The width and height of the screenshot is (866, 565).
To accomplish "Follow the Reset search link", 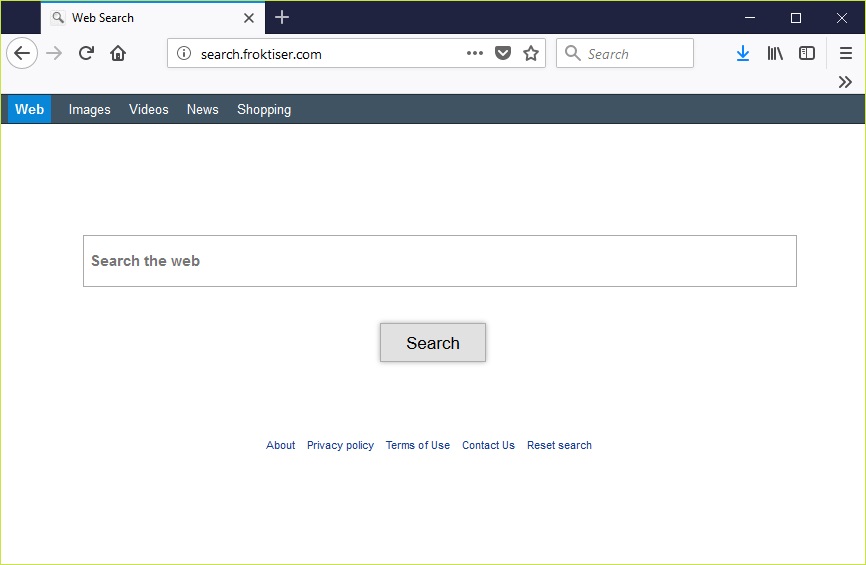I will click(x=559, y=446).
